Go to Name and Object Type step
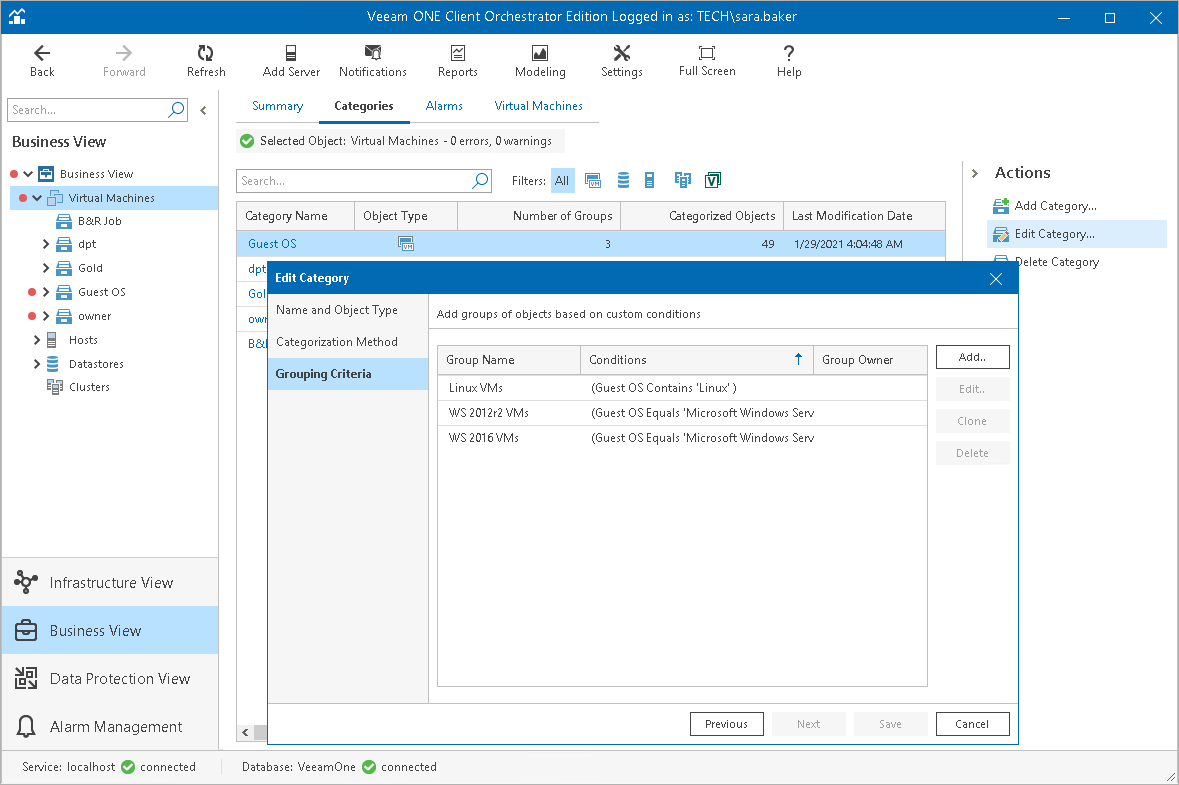1179x785 pixels. coord(348,310)
